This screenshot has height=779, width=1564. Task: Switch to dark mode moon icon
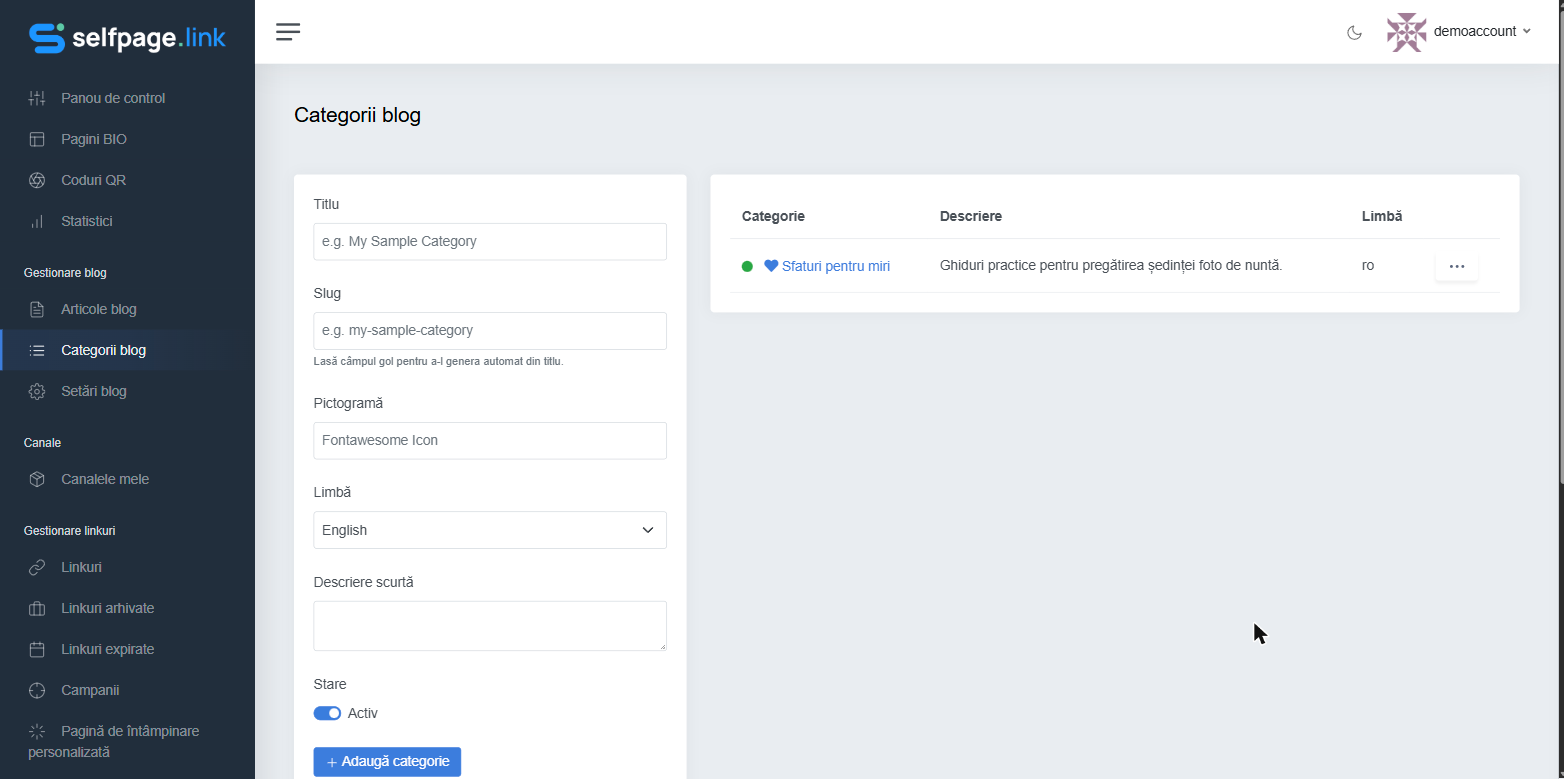1355,32
